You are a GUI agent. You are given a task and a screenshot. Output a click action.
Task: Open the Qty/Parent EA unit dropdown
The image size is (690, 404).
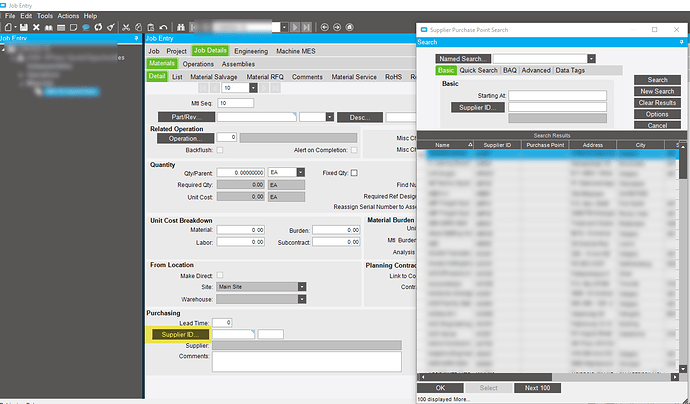[301, 173]
